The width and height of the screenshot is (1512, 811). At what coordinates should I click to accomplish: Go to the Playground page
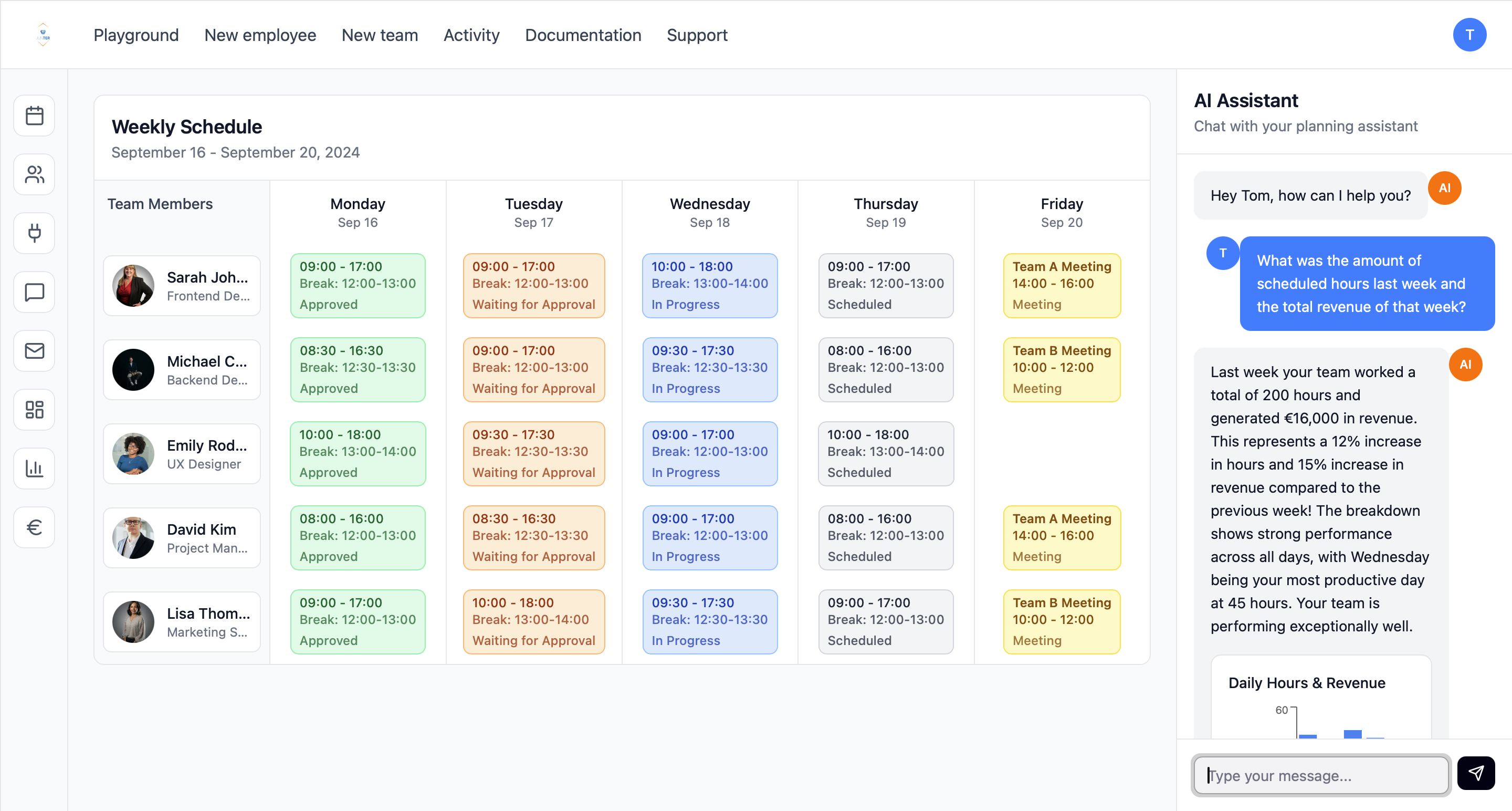click(x=135, y=35)
